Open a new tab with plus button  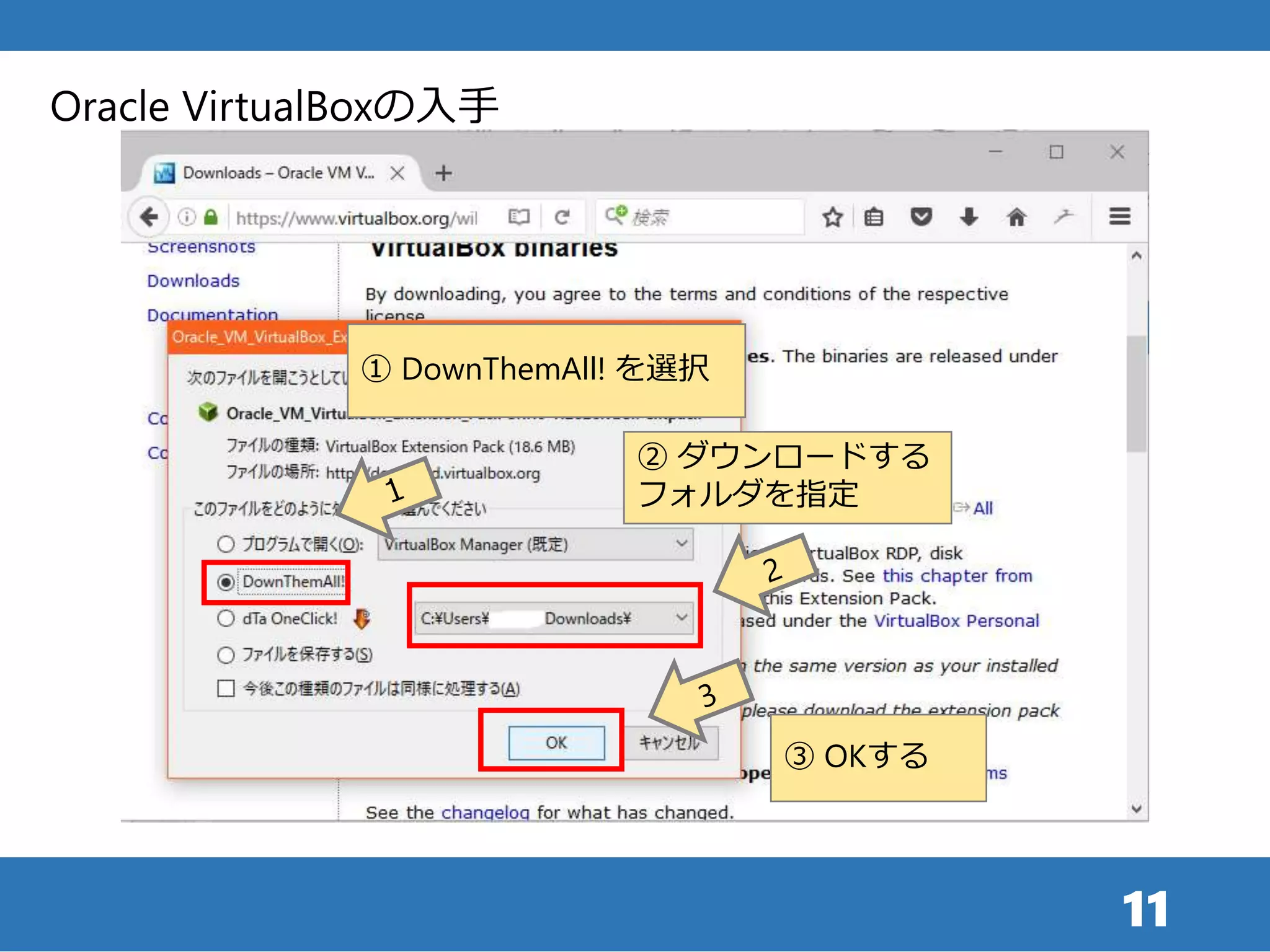pyautogui.click(x=443, y=172)
